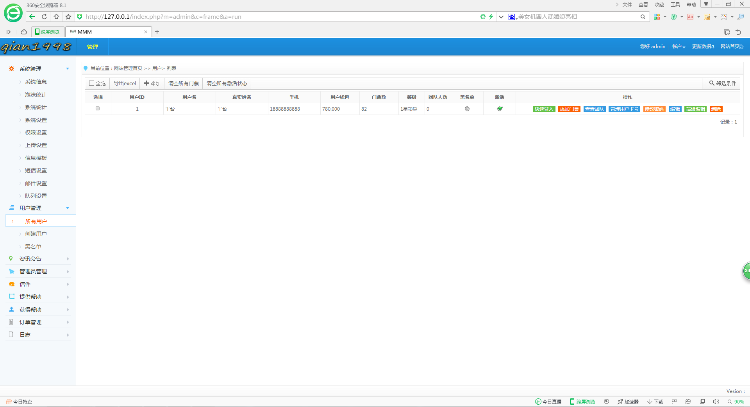Click the qian1998 site logo
Viewport: 750px width, 407px height.
click(x=36, y=46)
